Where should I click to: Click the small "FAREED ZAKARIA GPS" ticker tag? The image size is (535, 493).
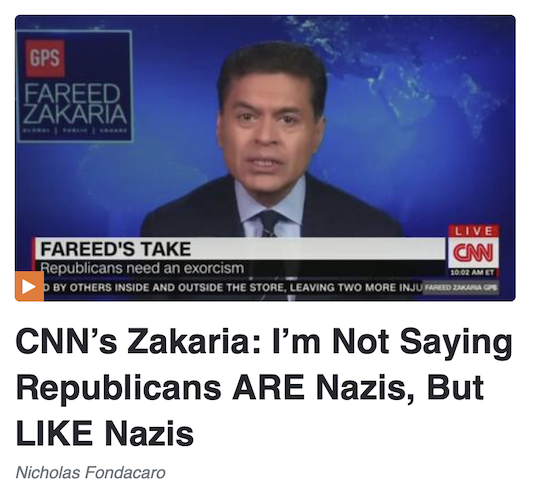(x=461, y=287)
